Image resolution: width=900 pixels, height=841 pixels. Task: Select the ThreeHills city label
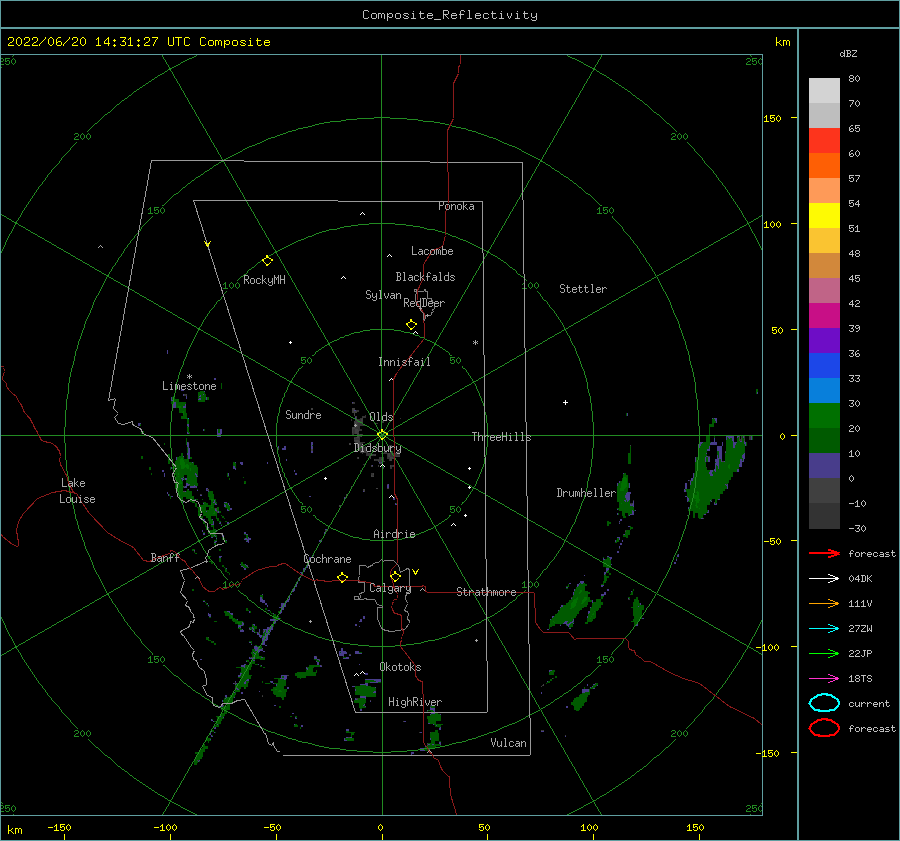pyautogui.click(x=501, y=437)
